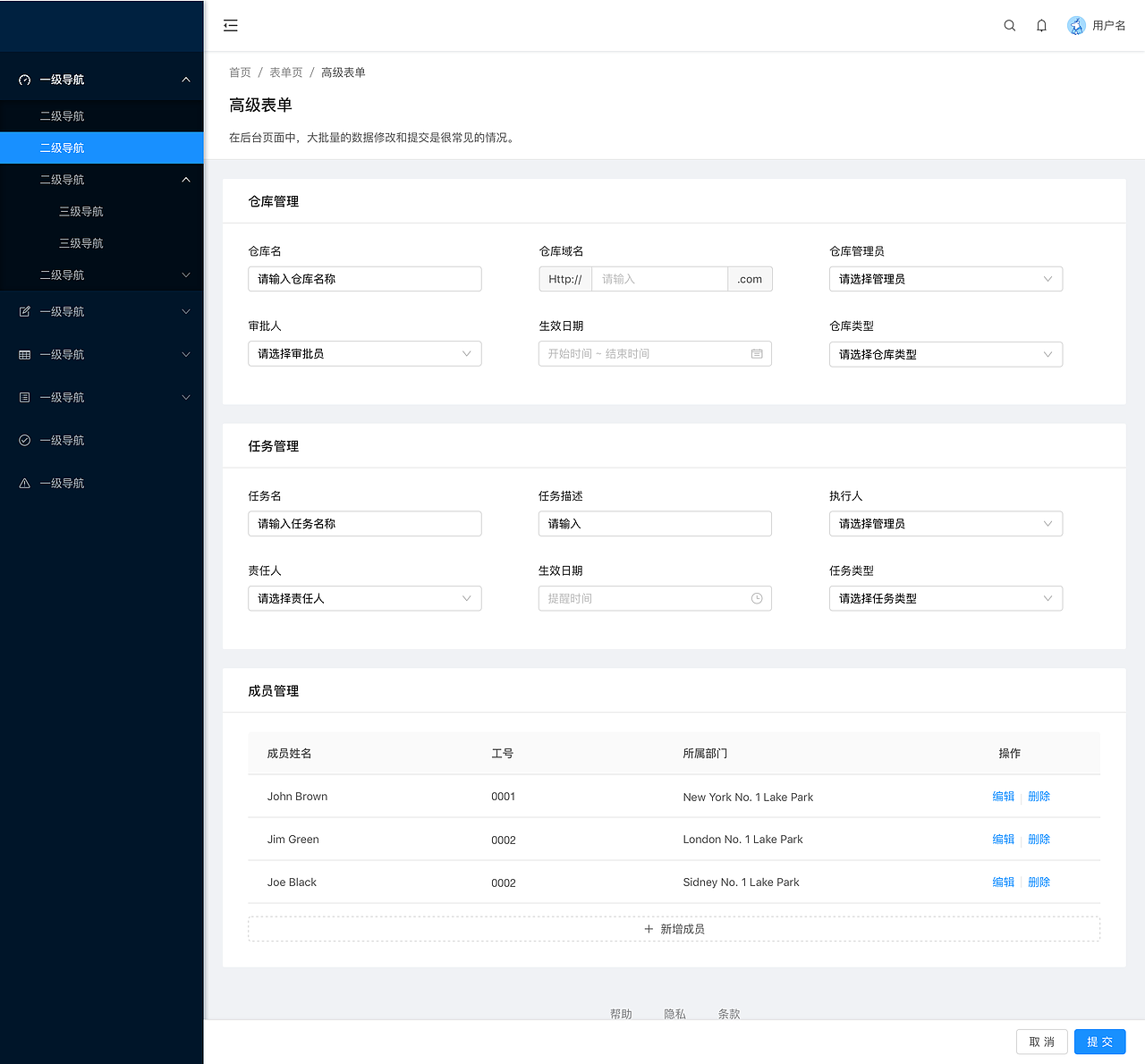Open the 执行人 dropdown

tap(946, 524)
